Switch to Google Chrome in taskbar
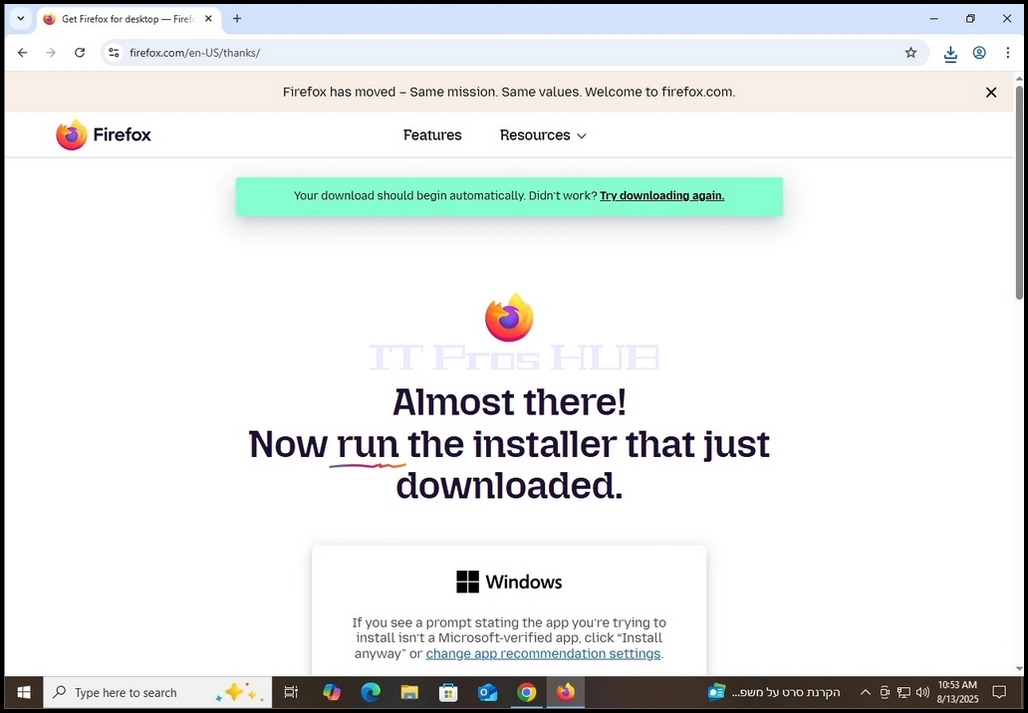Screen dimensions: 1028x713 point(526,692)
